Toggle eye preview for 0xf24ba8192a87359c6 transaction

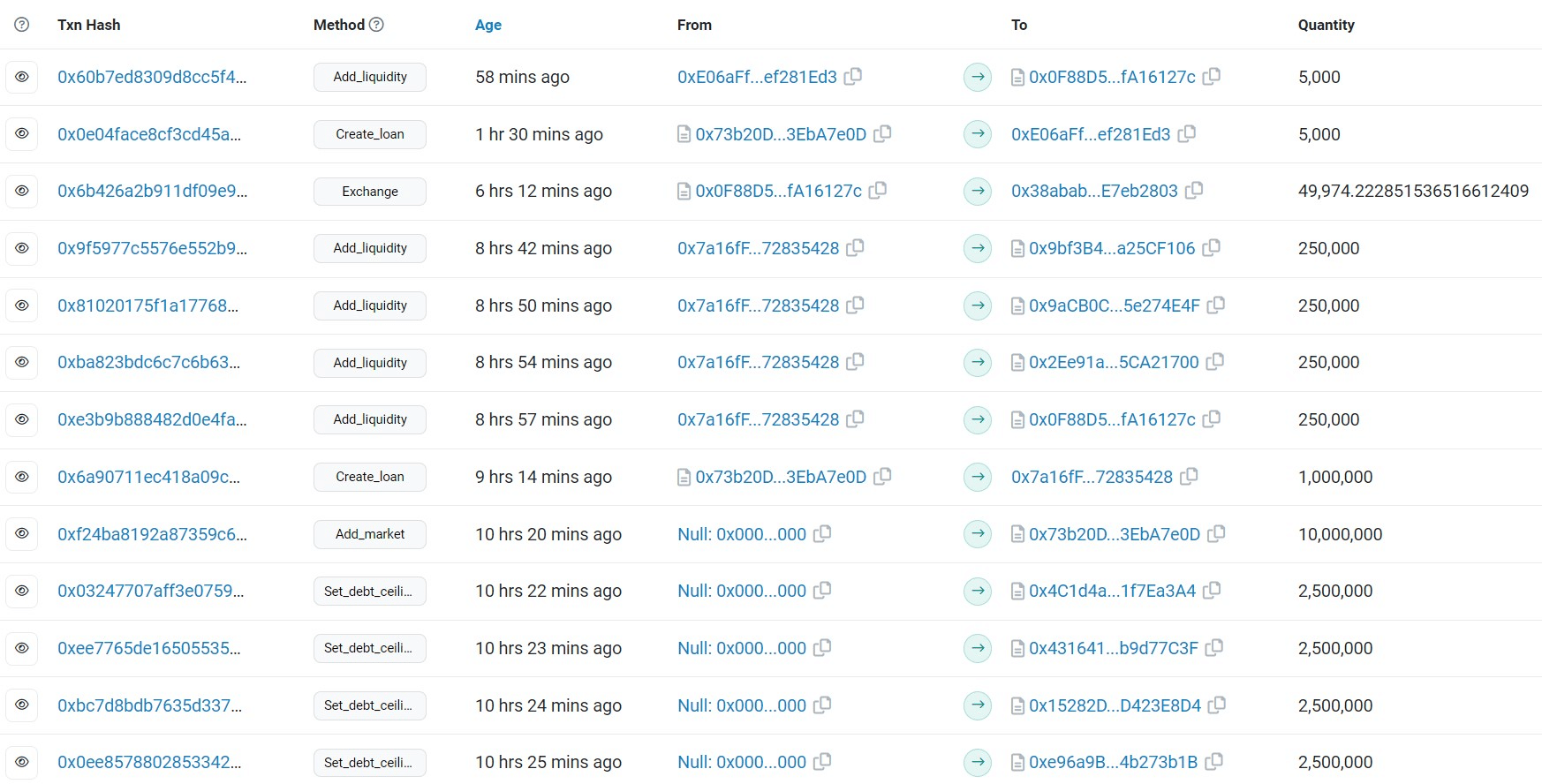tap(22, 534)
